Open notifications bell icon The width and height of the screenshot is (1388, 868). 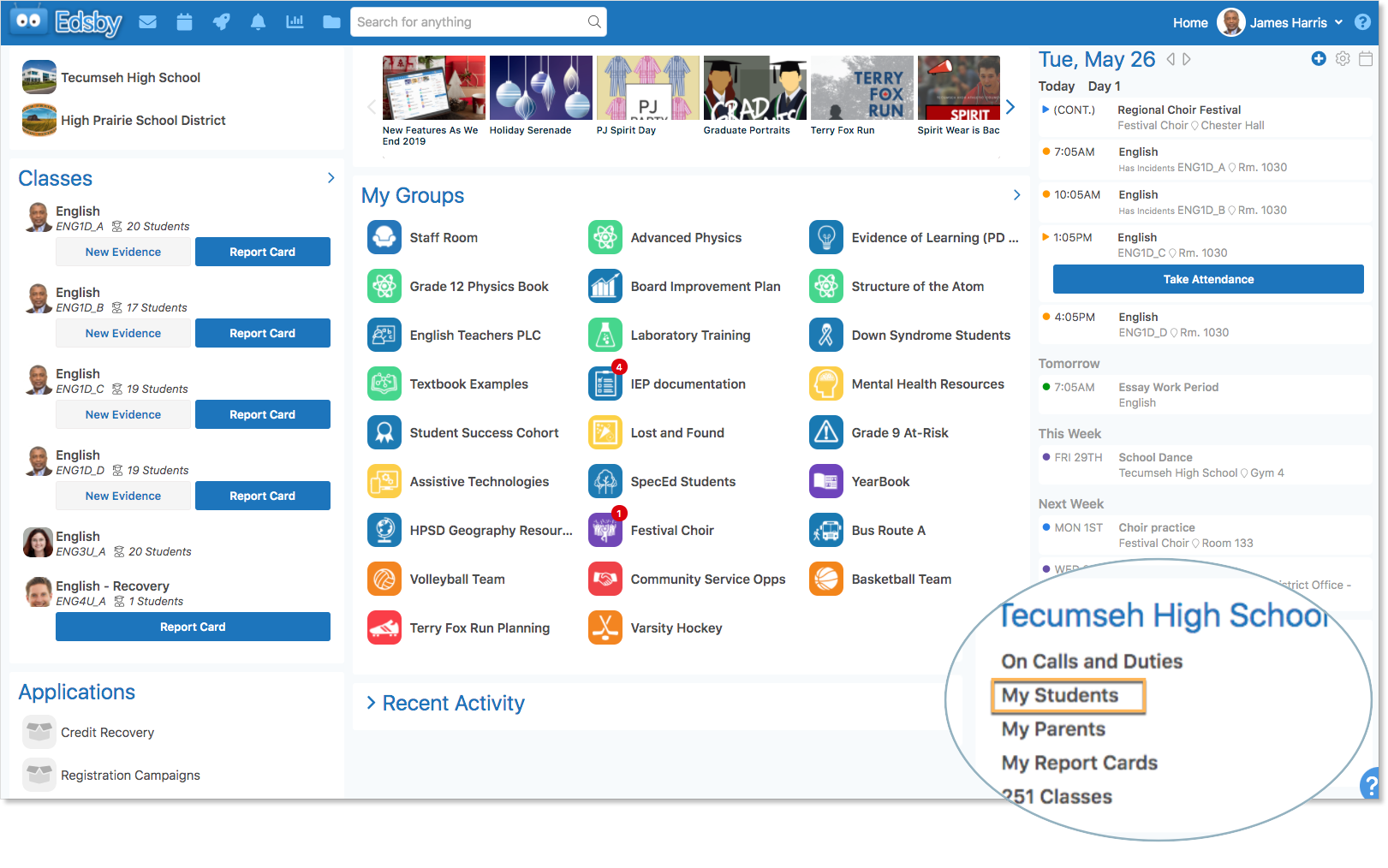pos(258,22)
